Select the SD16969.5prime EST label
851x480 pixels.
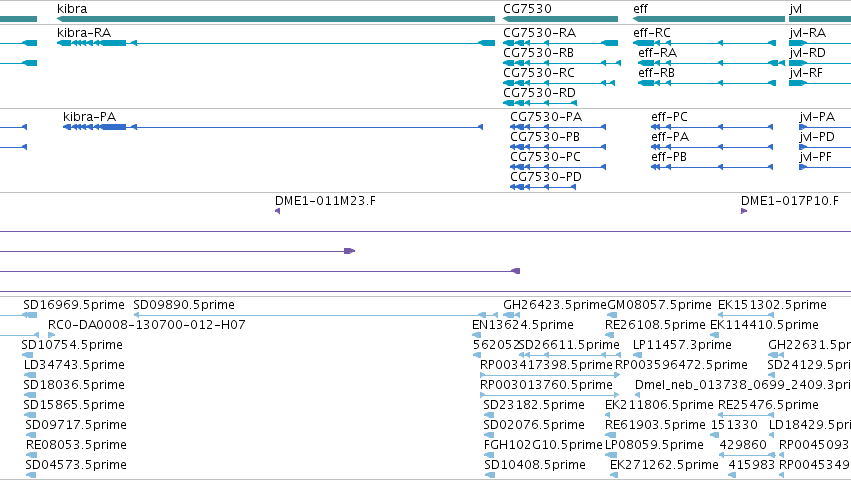pos(74,305)
